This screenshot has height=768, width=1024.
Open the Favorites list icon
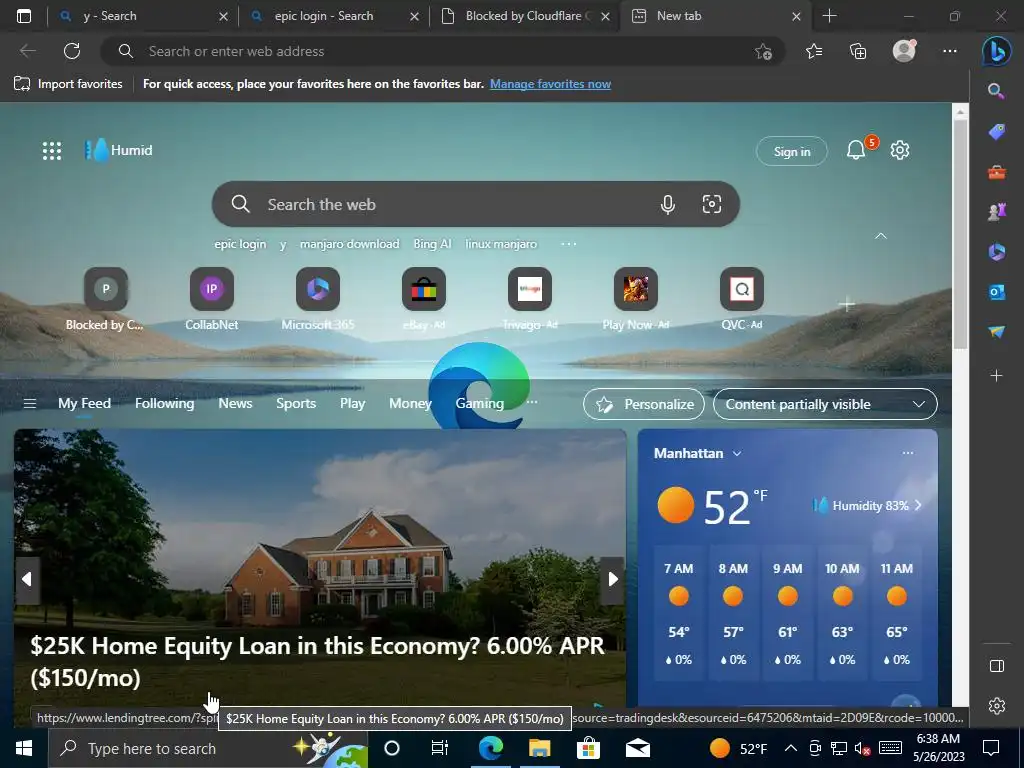click(x=814, y=51)
